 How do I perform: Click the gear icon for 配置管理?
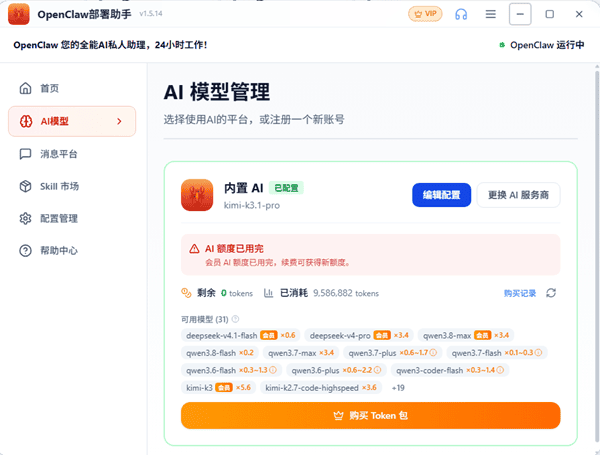25,219
